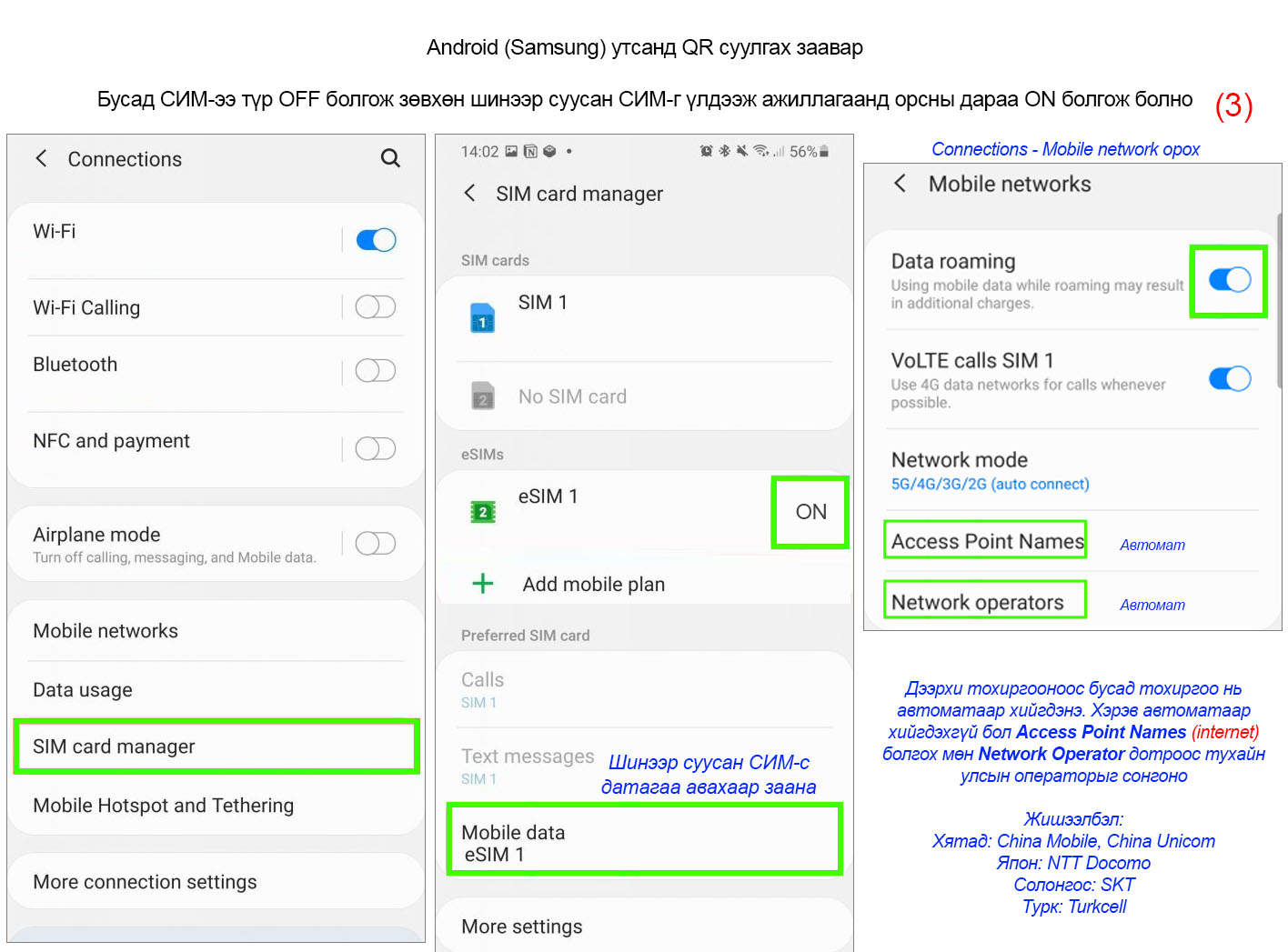The image size is (1288, 952).
Task: Tap the back arrow in Mobile networks
Action: [x=900, y=184]
